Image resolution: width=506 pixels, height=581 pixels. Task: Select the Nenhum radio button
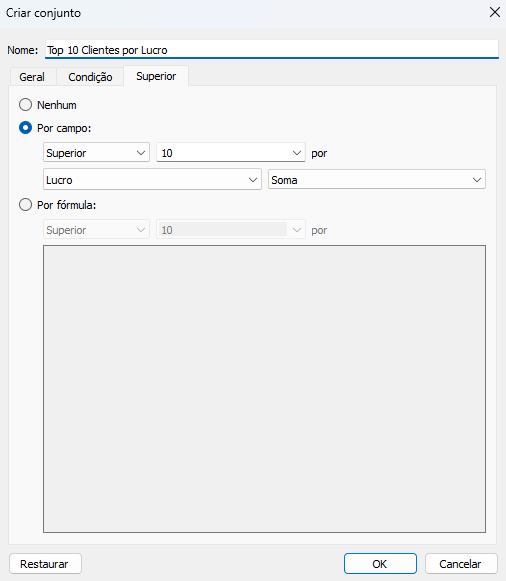tap(26, 105)
